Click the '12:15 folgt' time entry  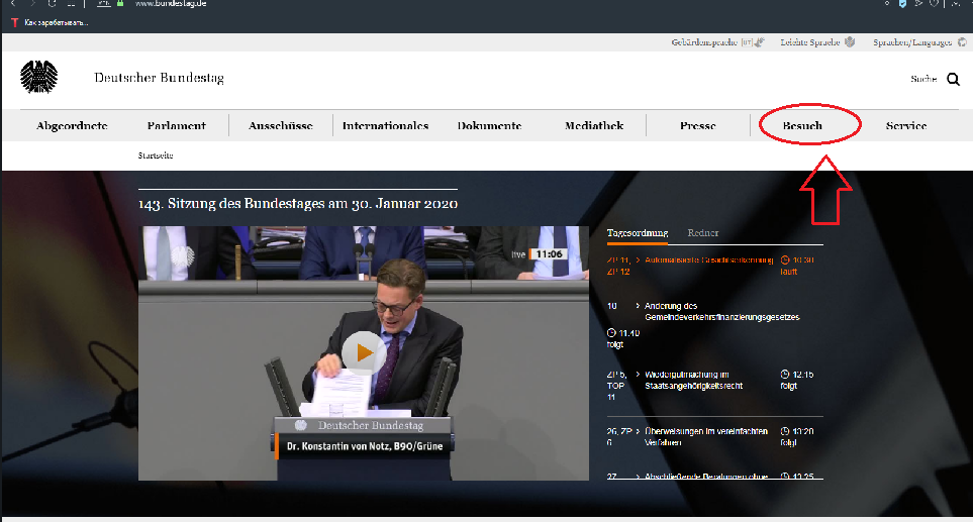click(x=797, y=380)
